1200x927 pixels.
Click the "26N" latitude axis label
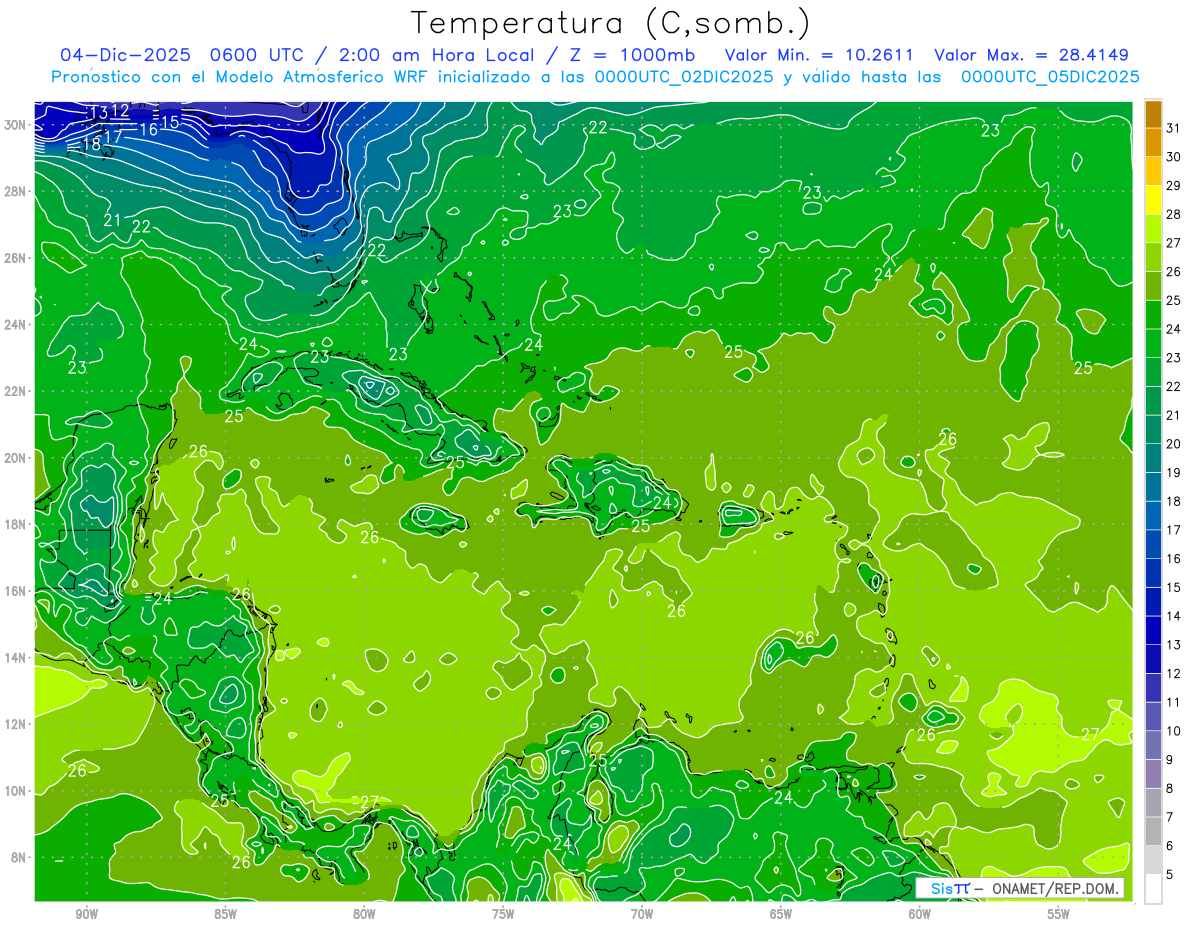(x=14, y=258)
